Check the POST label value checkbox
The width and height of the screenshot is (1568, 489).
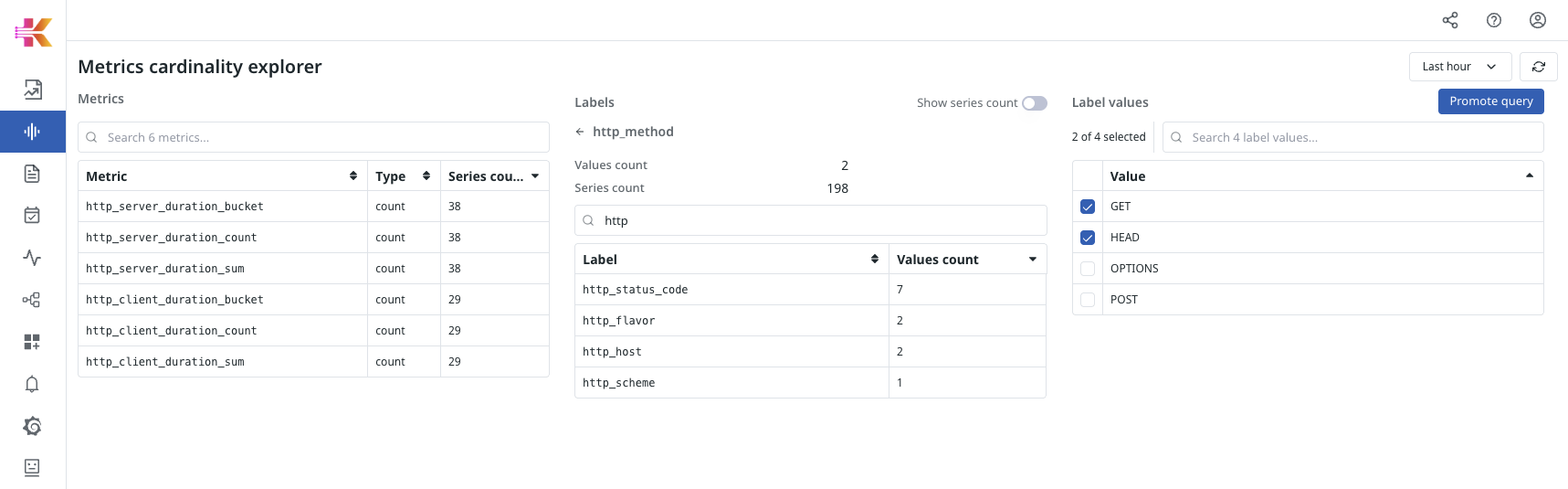[x=1087, y=300]
